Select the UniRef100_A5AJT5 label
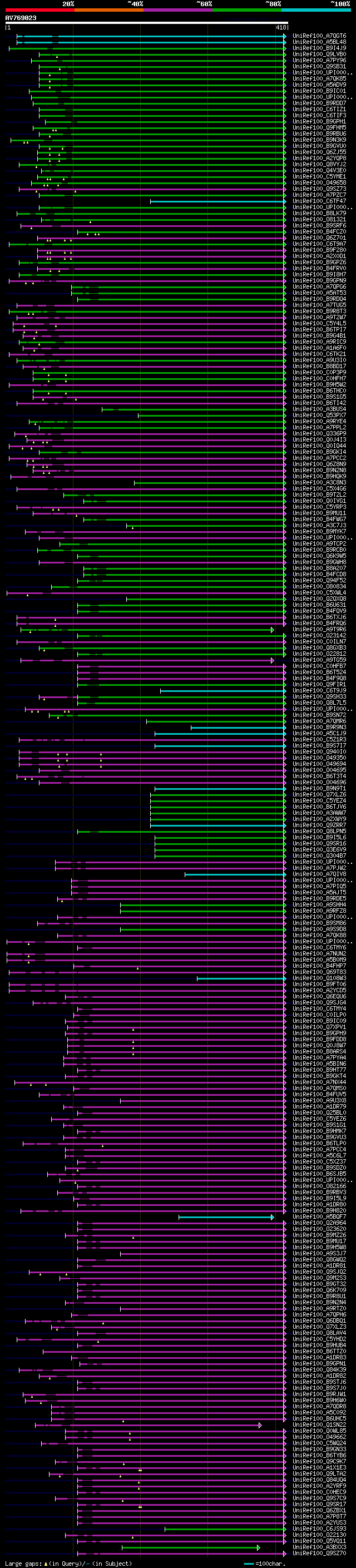Screen dimensions: 356x1568 point(319,893)
